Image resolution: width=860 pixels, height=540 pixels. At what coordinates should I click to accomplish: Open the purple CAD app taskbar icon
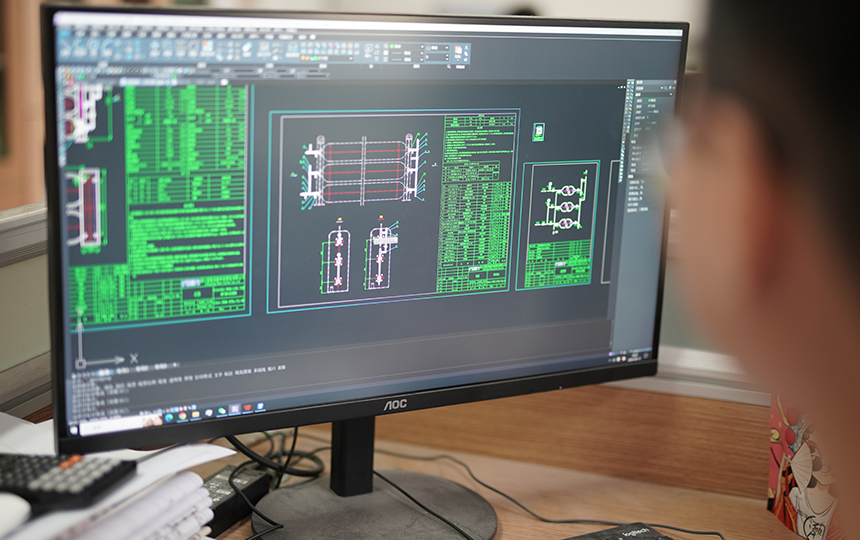pos(235,410)
